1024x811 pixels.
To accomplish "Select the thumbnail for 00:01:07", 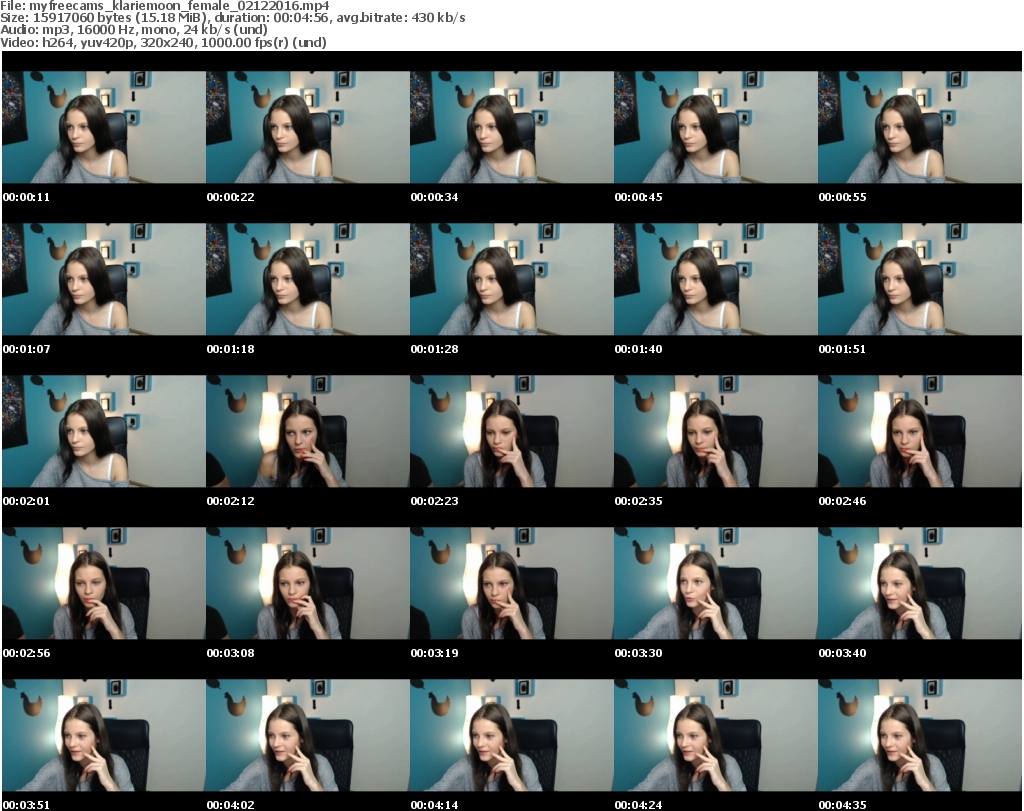I will (103, 278).
